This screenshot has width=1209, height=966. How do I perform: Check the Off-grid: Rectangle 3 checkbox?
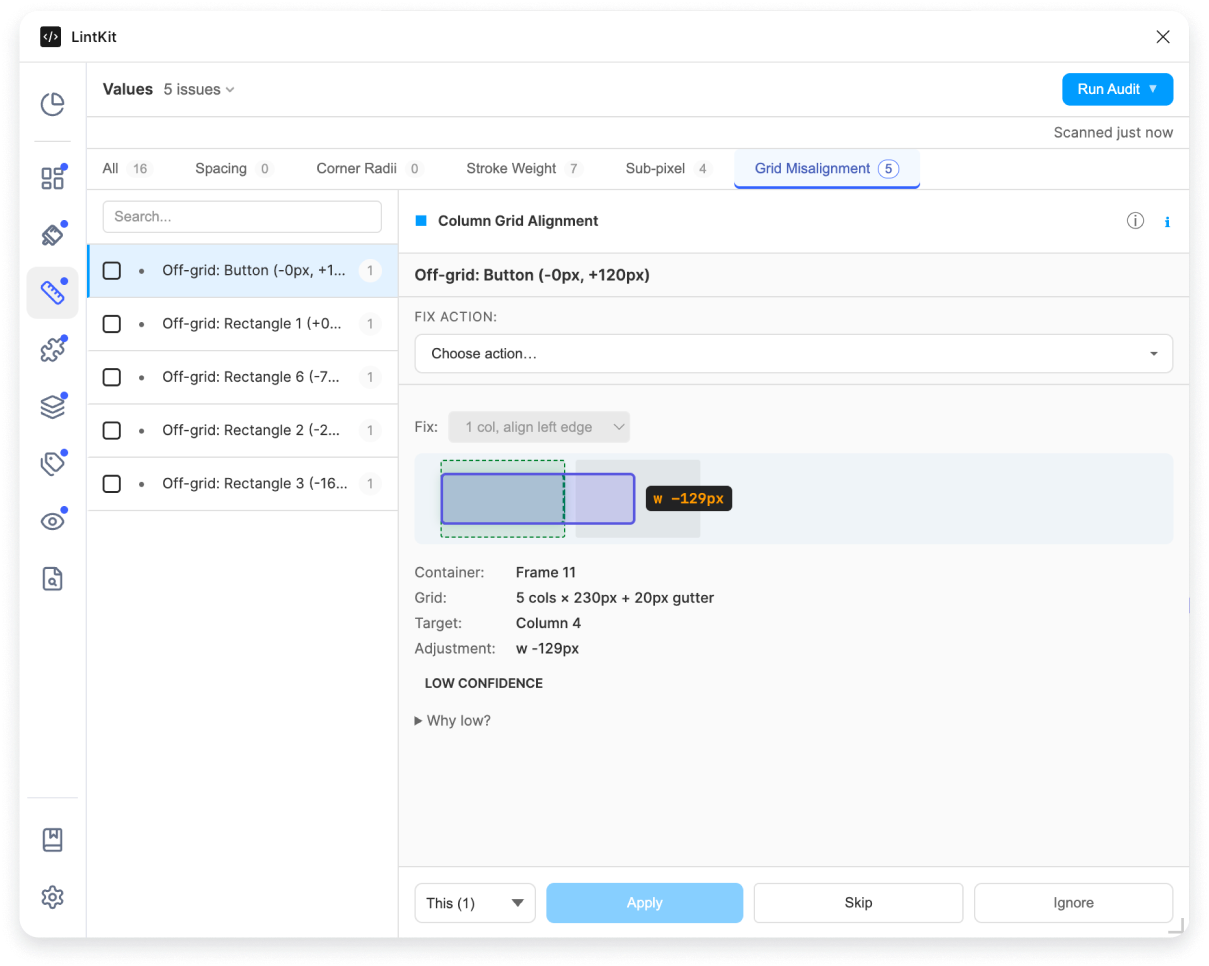click(x=112, y=484)
